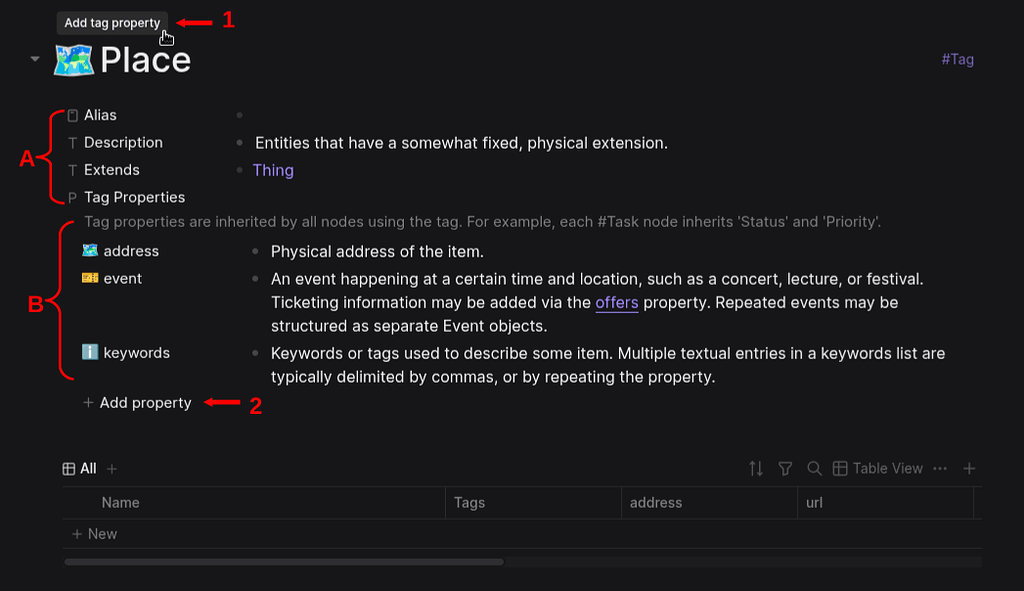Click the horizontal scrollbar under the table

click(284, 562)
